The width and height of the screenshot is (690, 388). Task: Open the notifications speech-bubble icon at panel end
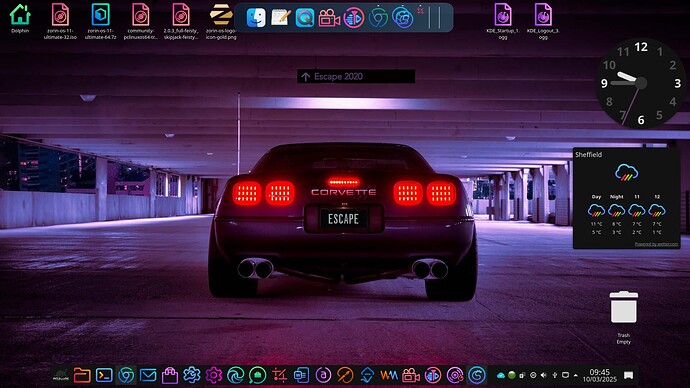628,375
